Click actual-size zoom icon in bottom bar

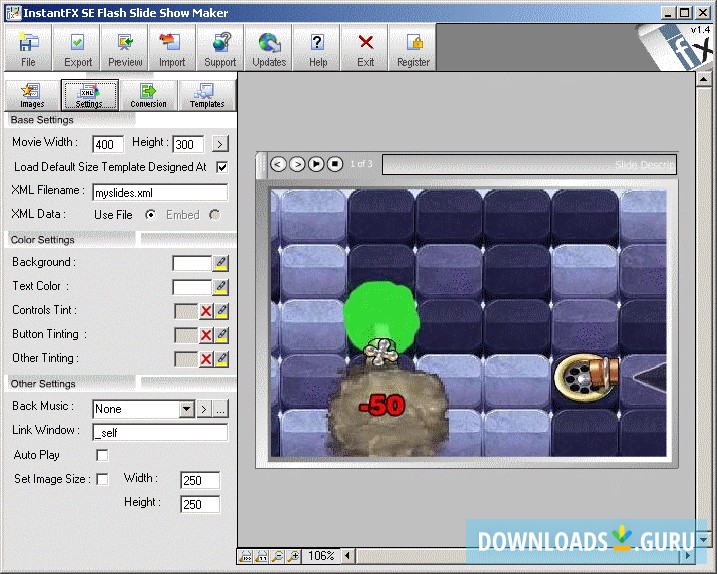(x=262, y=556)
